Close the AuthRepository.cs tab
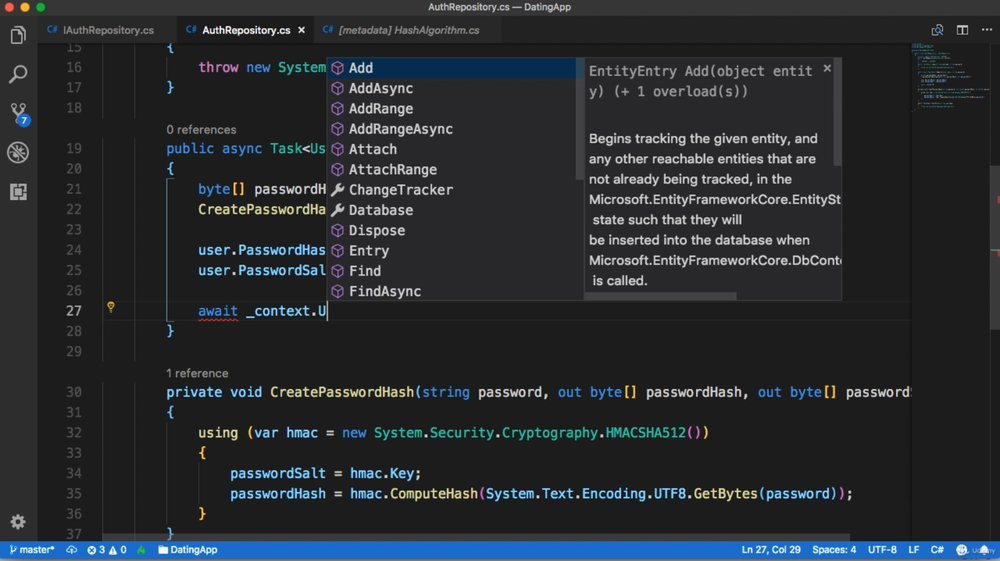Viewport: 1000px width, 561px height. (x=302, y=30)
